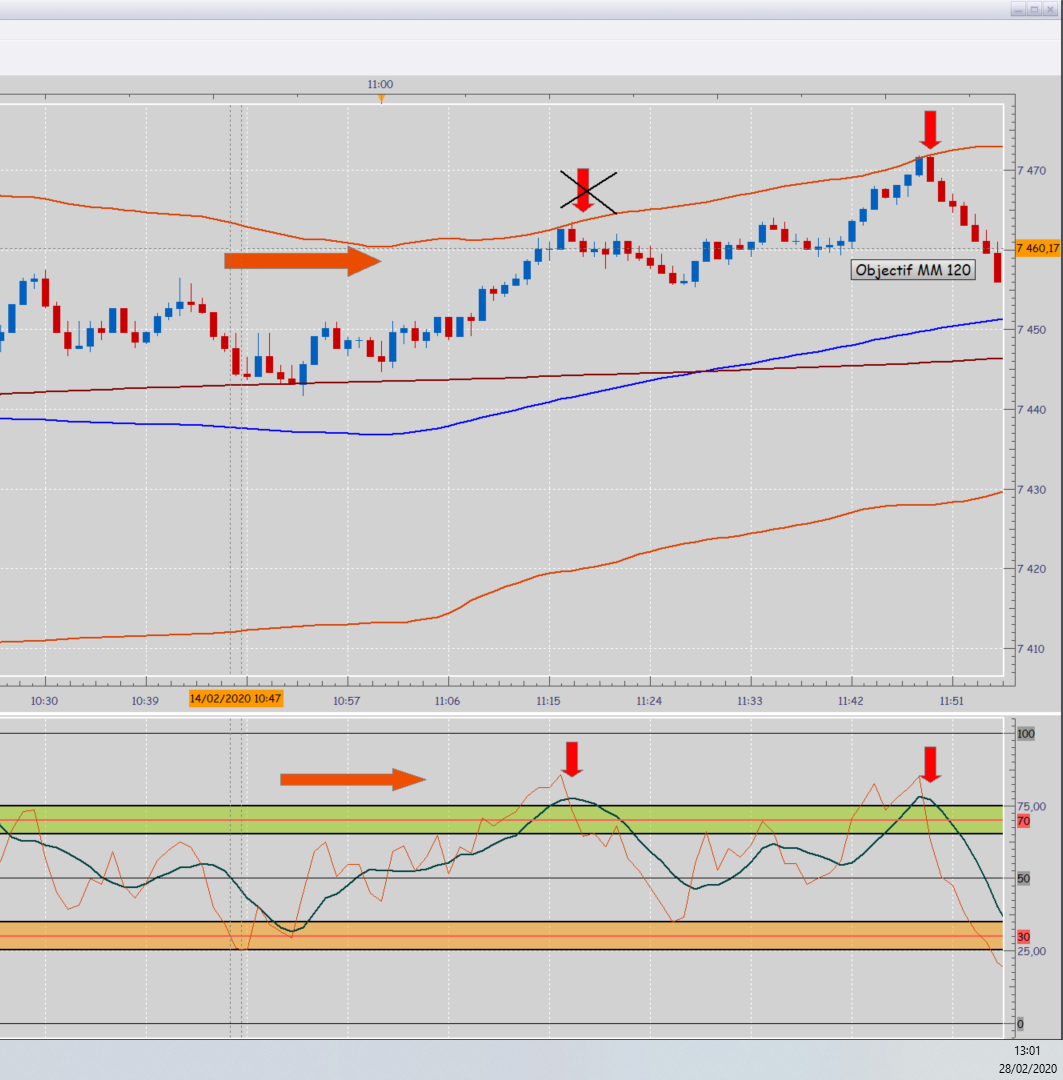The image size is (1063, 1080).
Task: Click the red 30 level tag
Action: pyautogui.click(x=1024, y=937)
